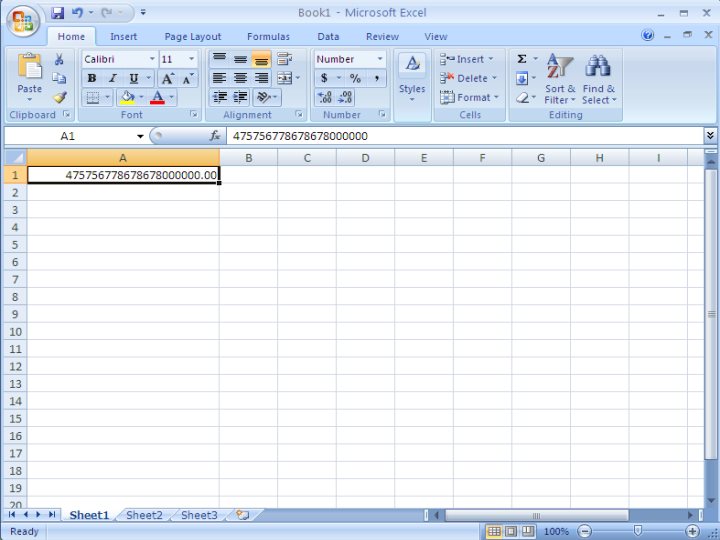The width and height of the screenshot is (720, 540).
Task: Decrease Indent in the Alignment group
Action: pos(220,97)
